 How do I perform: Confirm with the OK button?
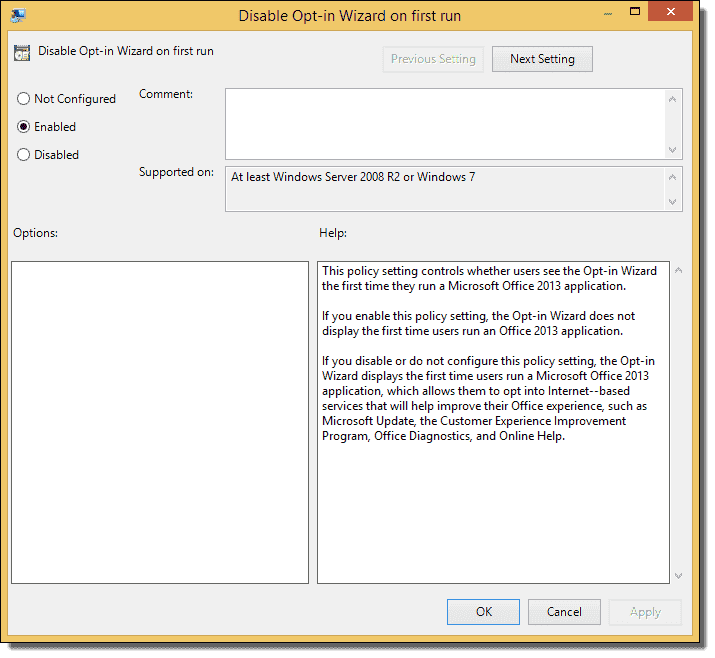pyautogui.click(x=483, y=612)
